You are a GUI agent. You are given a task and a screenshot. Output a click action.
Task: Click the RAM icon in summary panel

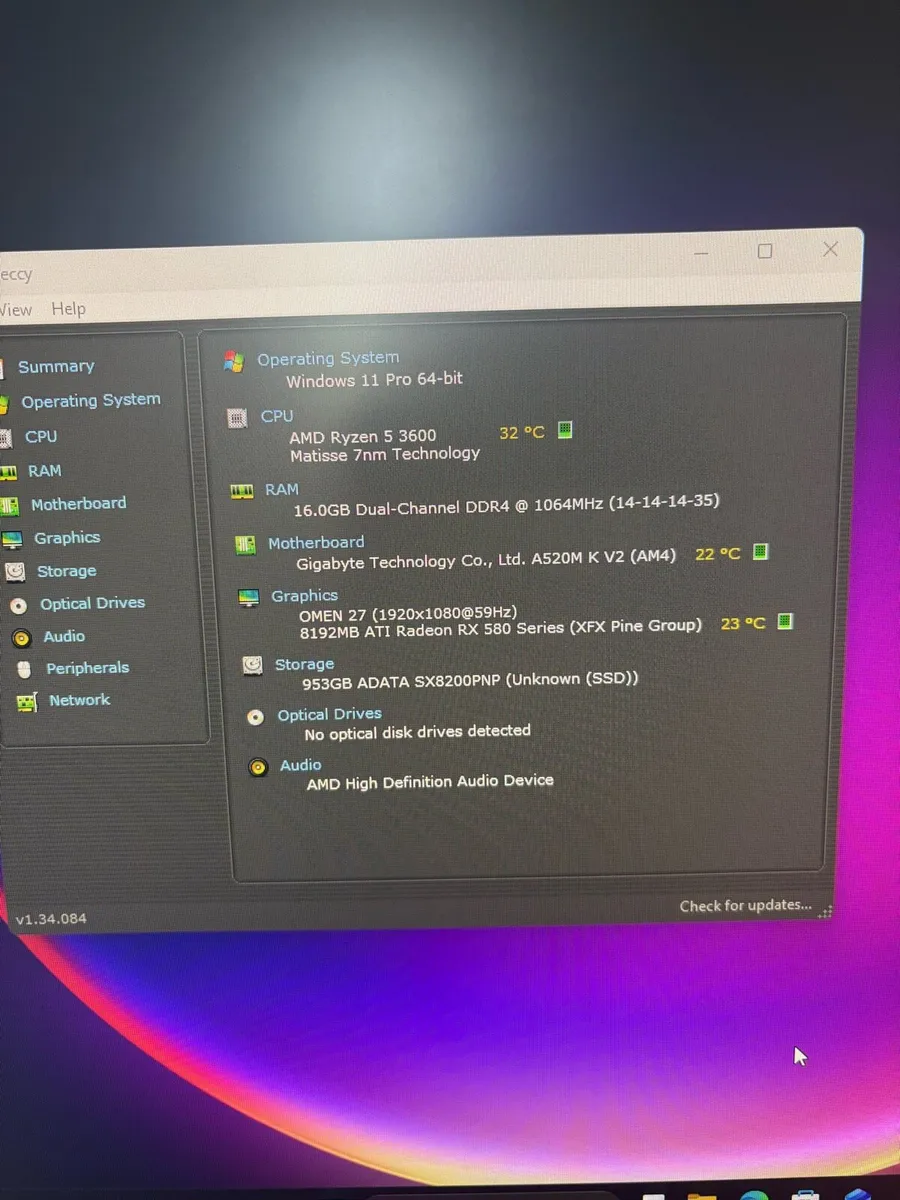242,491
